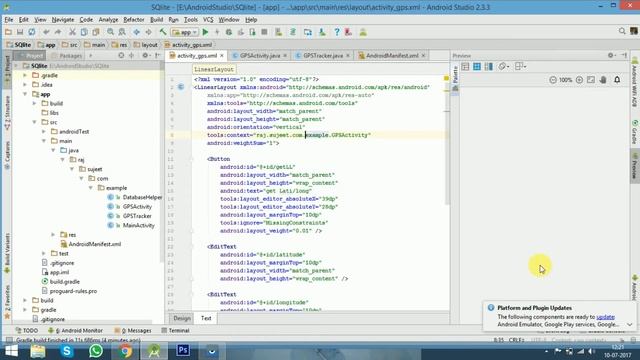This screenshot has width=640, height=360.
Task: Click the Redo arrow icon
Action: pos(58,32)
